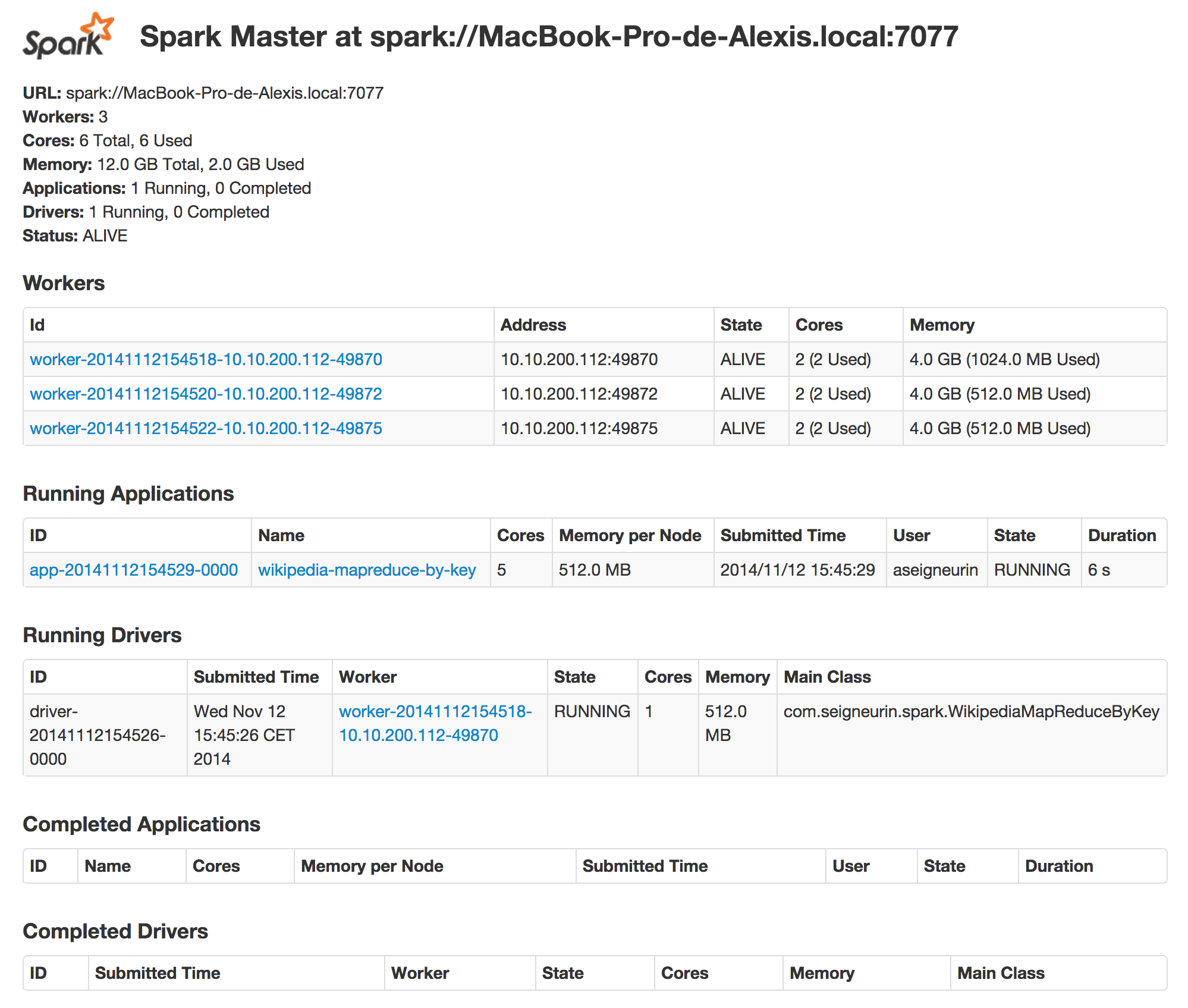The width and height of the screenshot is (1188, 1008).
Task: Click the Workers table Address column header
Action: click(533, 325)
